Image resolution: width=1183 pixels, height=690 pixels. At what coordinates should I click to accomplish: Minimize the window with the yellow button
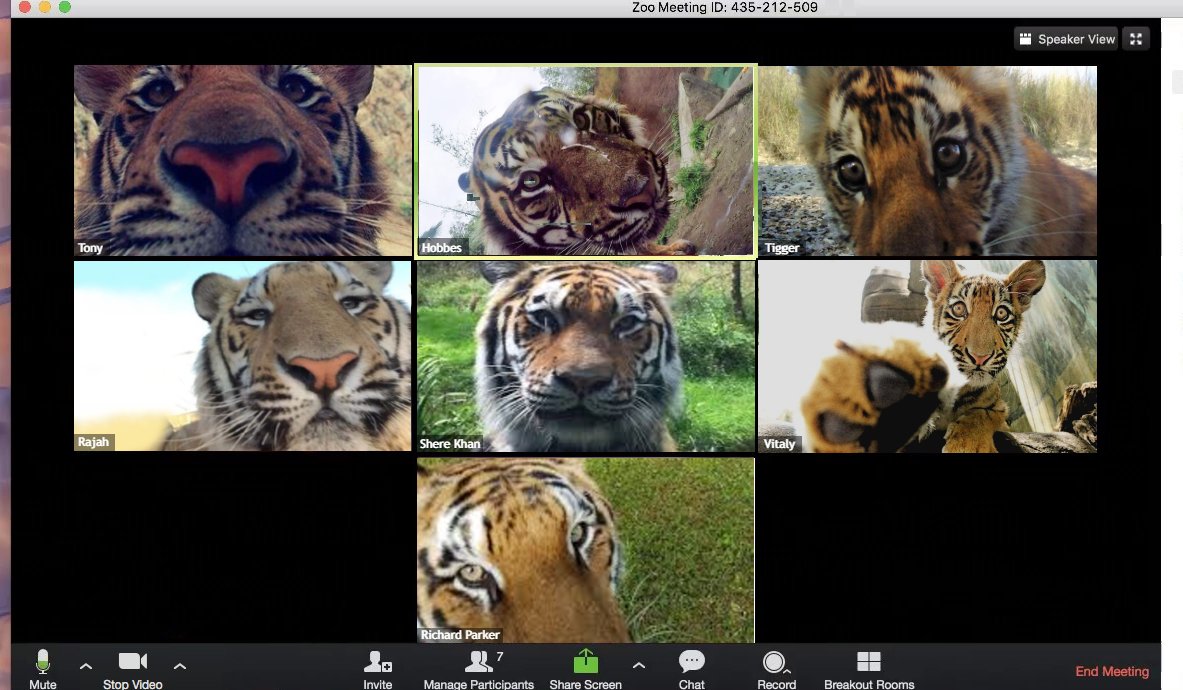click(x=45, y=7)
